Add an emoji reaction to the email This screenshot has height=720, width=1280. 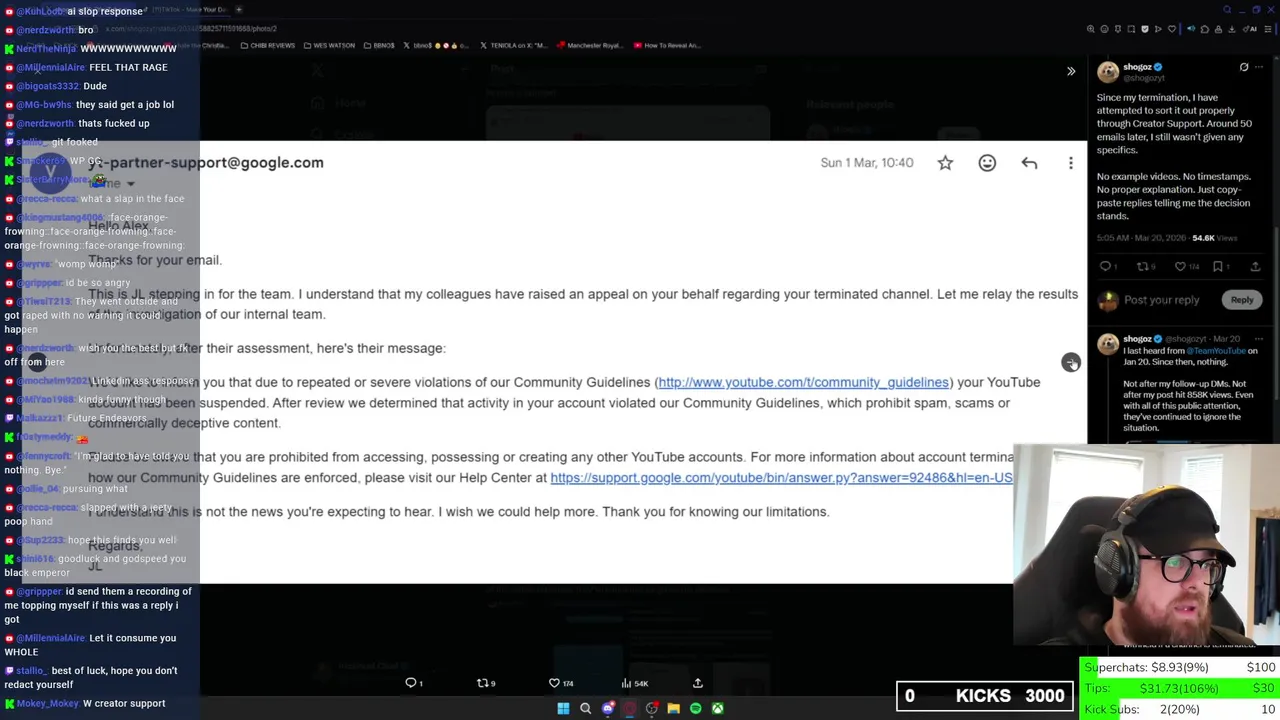pos(987,162)
